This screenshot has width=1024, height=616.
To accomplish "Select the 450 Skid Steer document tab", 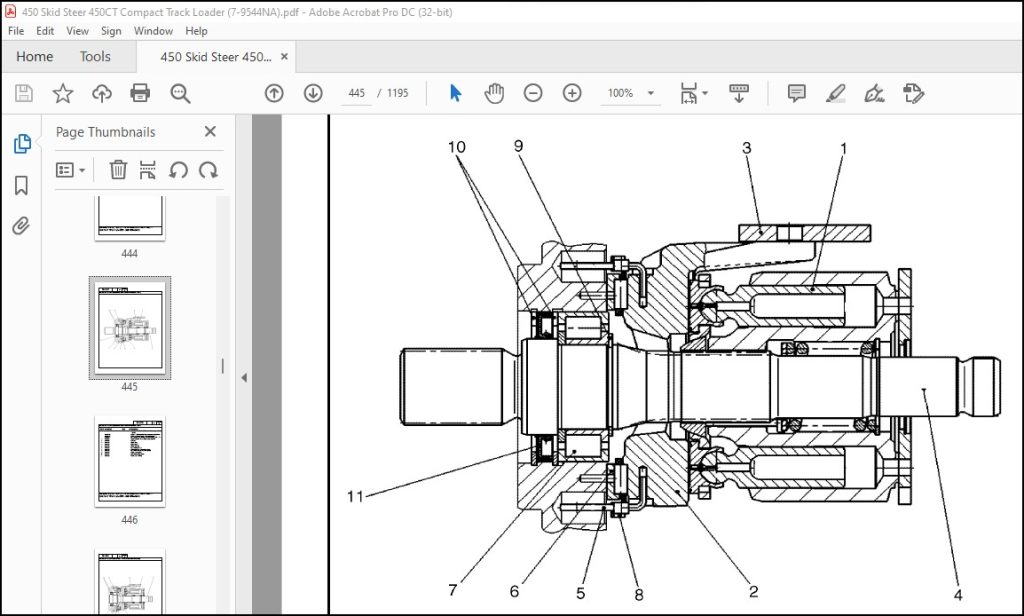I will 216,57.
